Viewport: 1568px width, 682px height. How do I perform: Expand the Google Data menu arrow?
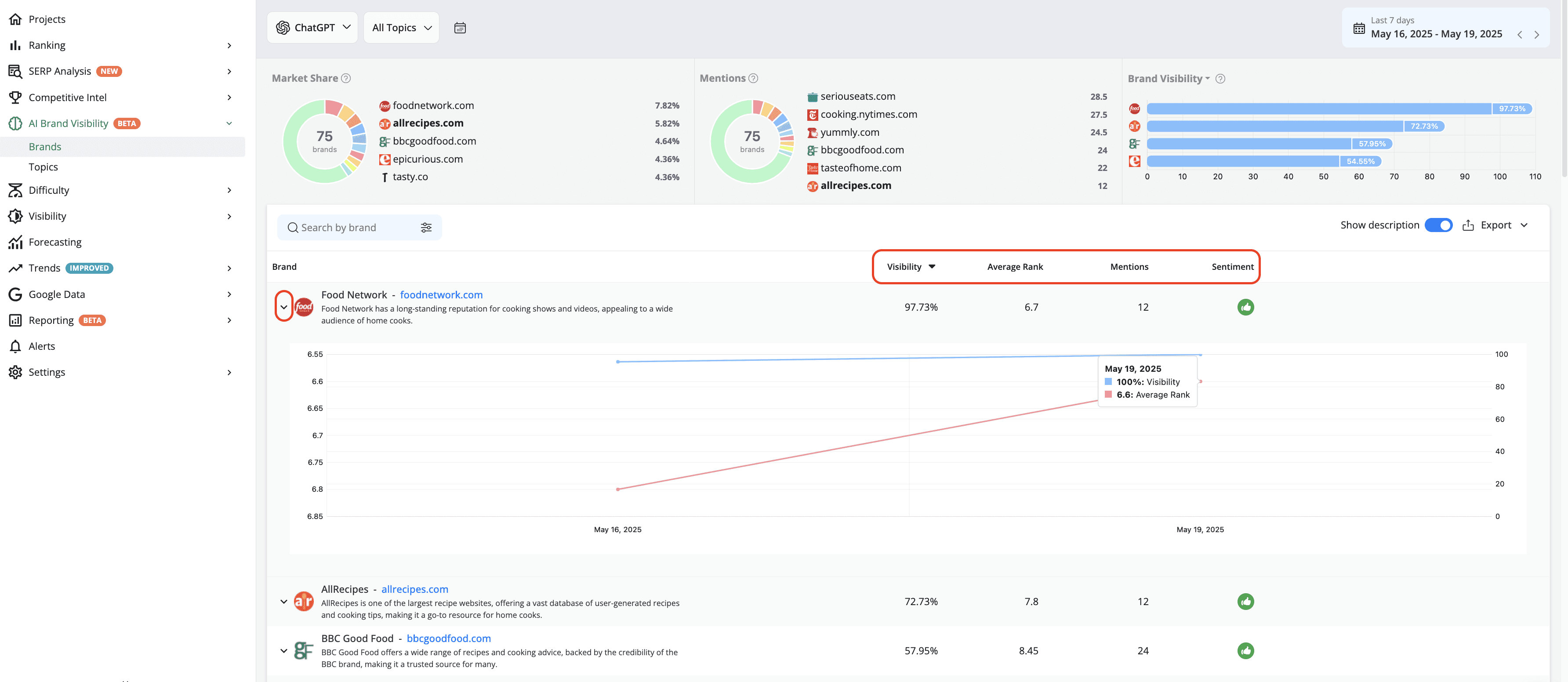pos(229,294)
